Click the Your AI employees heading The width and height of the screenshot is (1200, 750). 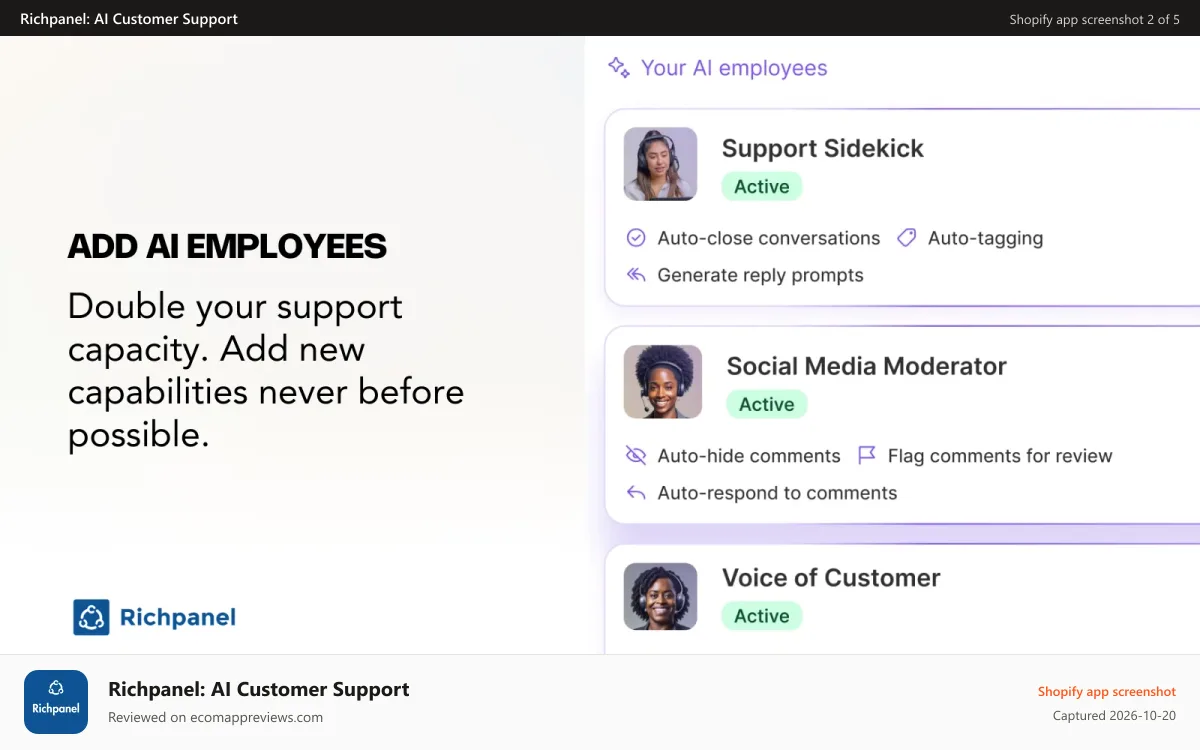click(x=734, y=68)
